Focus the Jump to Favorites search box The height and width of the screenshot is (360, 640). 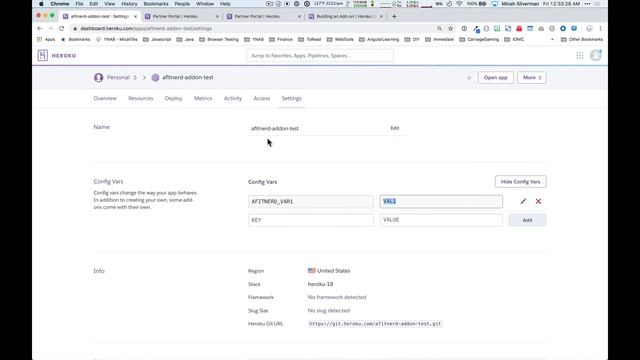320,56
